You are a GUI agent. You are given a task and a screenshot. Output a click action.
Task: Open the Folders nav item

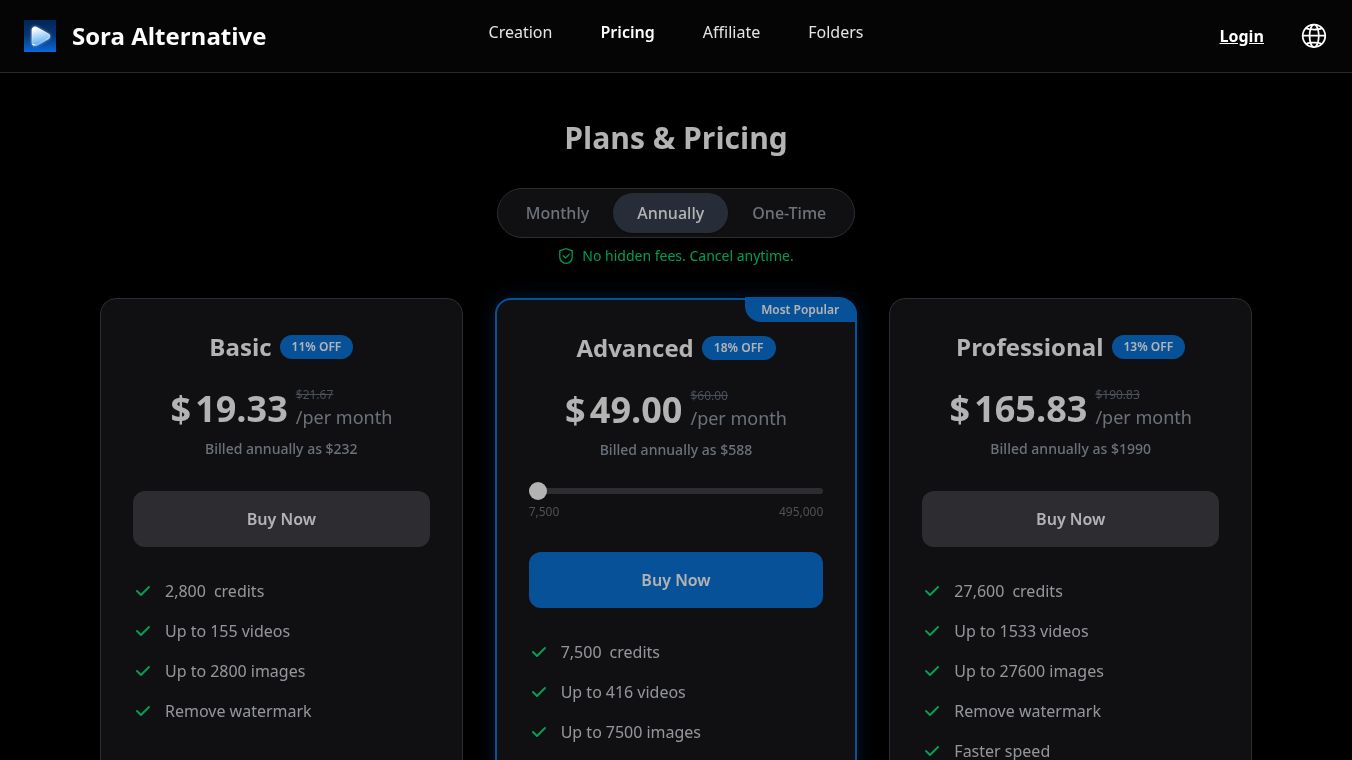[835, 32]
